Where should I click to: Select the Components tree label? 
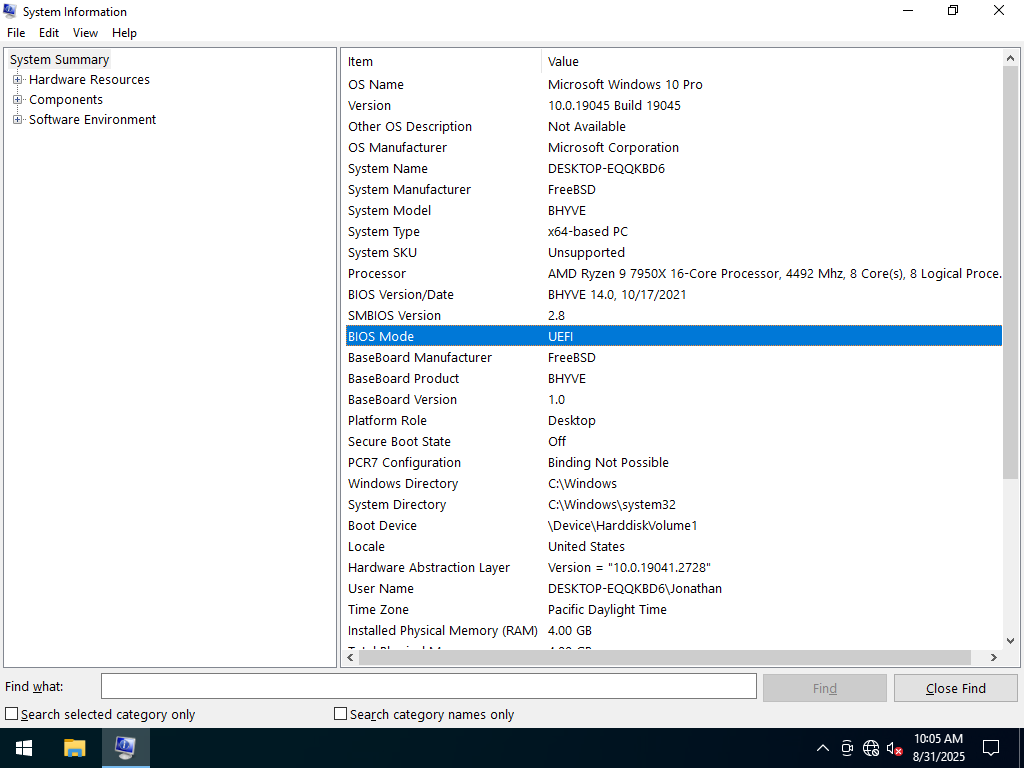66,100
